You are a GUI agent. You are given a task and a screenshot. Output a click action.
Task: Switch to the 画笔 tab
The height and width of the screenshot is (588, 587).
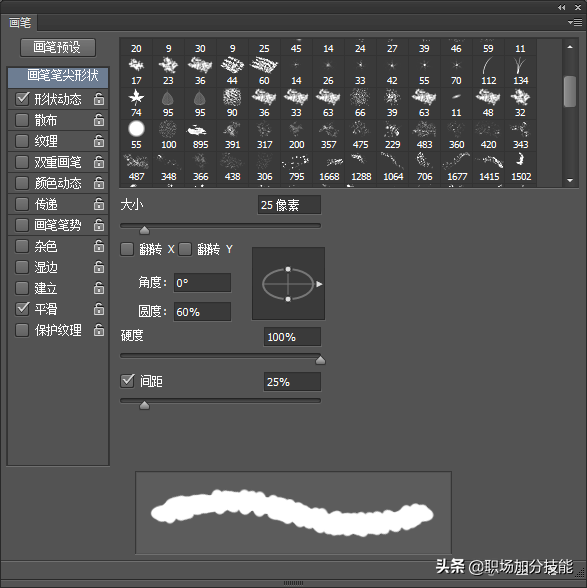tap(20, 23)
